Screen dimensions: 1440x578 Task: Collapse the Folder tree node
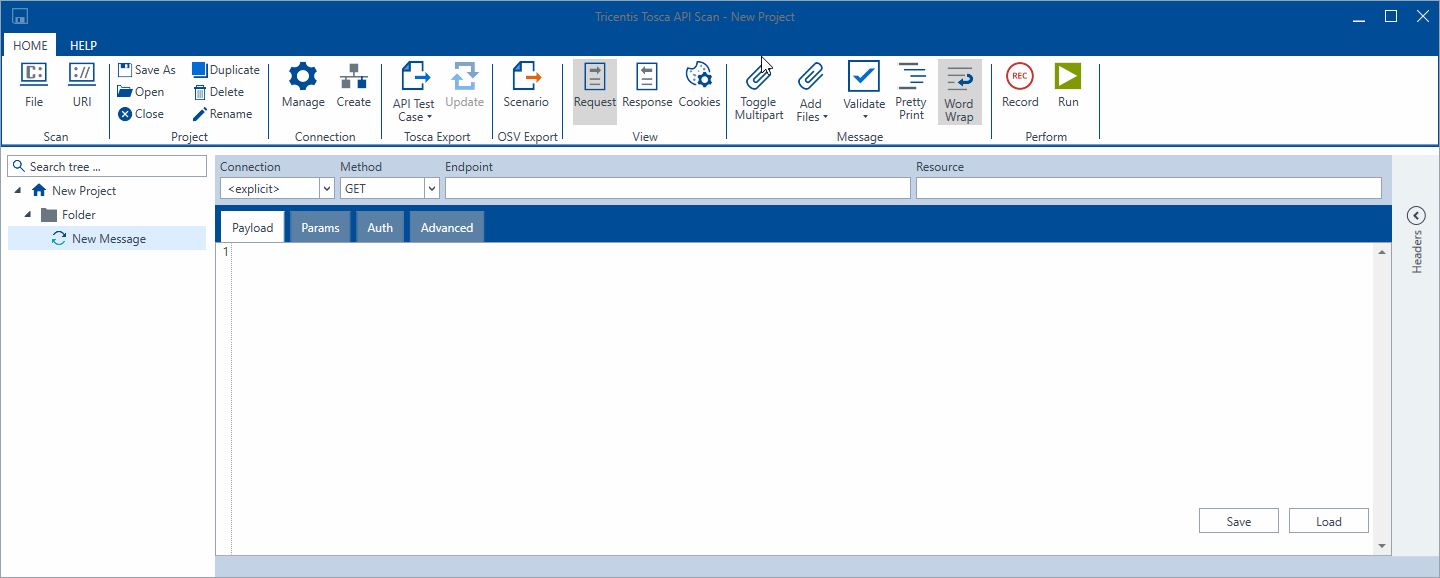[28, 214]
